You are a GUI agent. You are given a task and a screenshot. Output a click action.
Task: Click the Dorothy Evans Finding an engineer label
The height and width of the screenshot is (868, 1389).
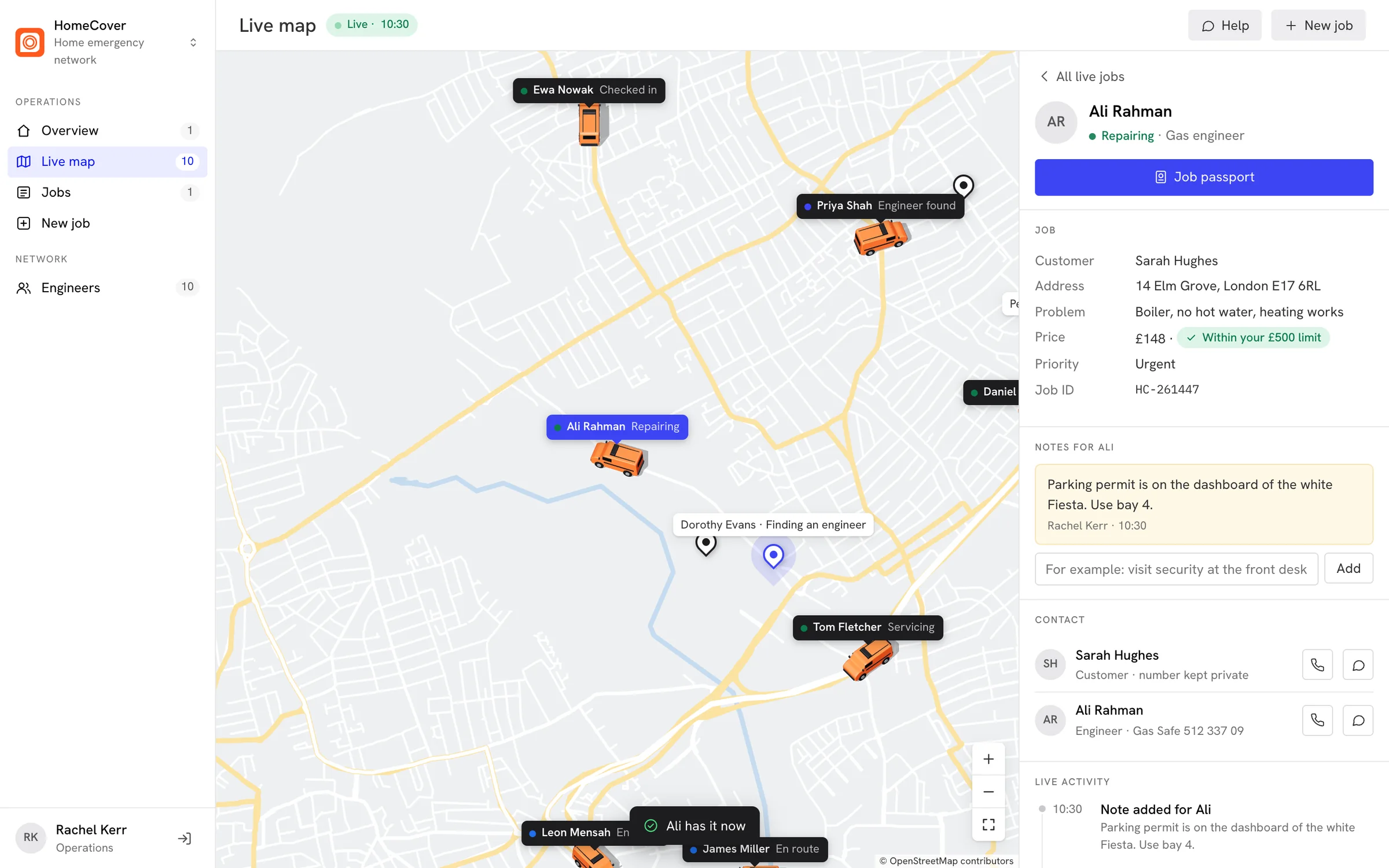point(773,525)
